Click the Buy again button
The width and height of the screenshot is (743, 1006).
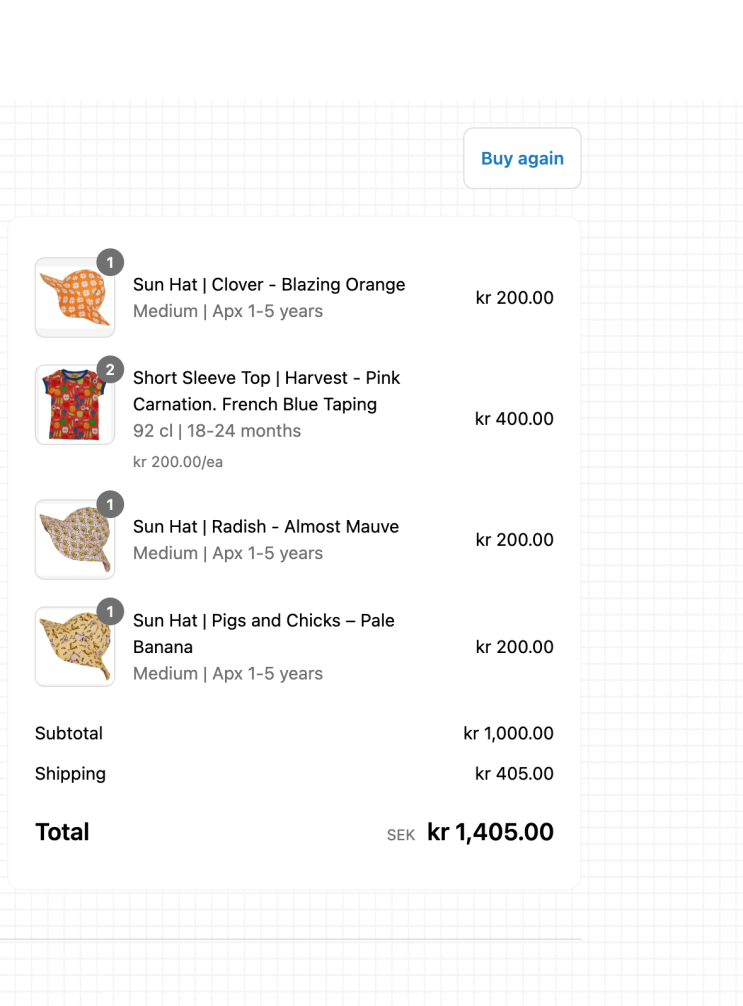click(x=522, y=158)
